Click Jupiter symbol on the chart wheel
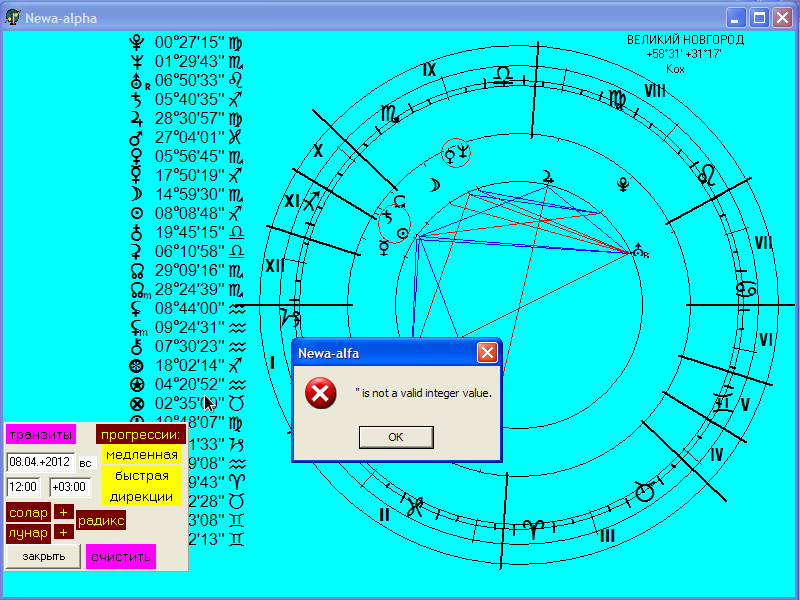Viewport: 800px width, 600px height. [x=548, y=177]
